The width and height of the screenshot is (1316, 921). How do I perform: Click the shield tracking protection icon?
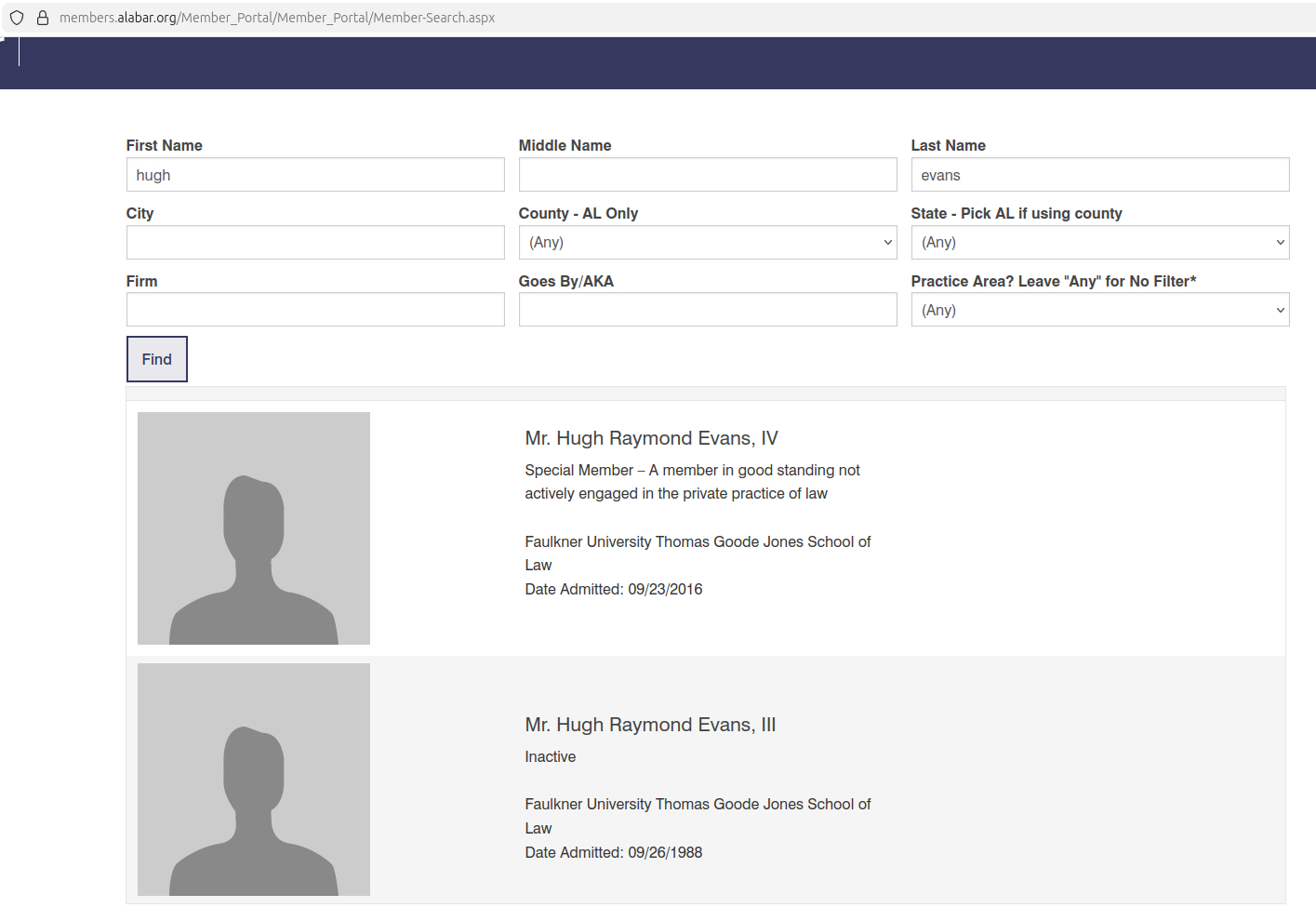(x=17, y=18)
